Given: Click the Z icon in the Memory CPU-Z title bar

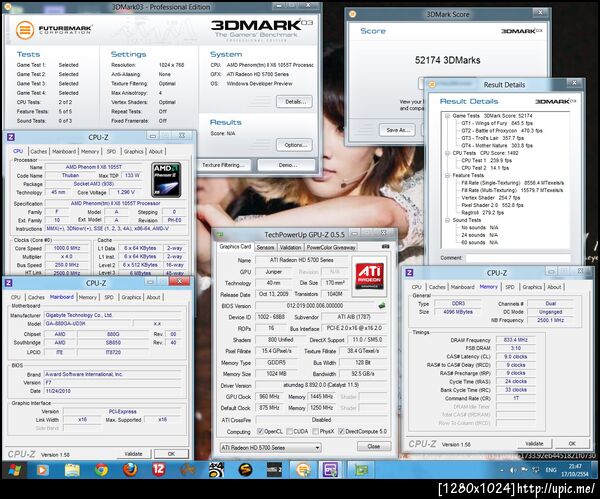Looking at the screenshot, I should 409,272.
